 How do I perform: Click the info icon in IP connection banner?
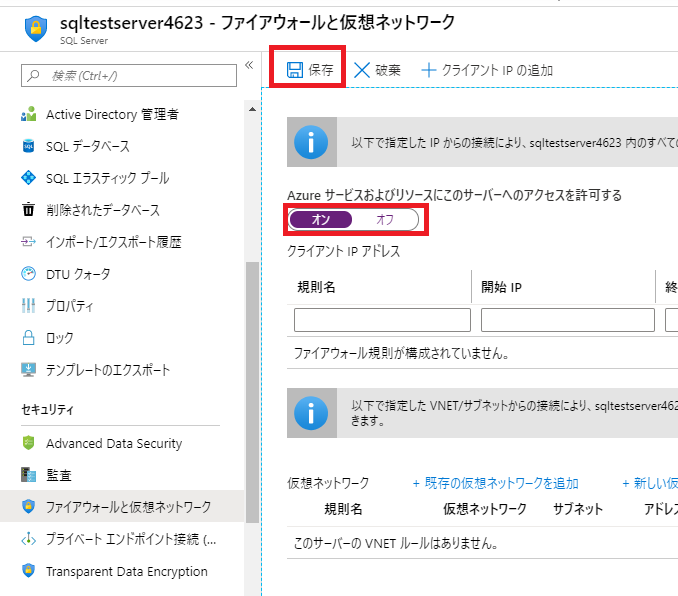tap(311, 142)
